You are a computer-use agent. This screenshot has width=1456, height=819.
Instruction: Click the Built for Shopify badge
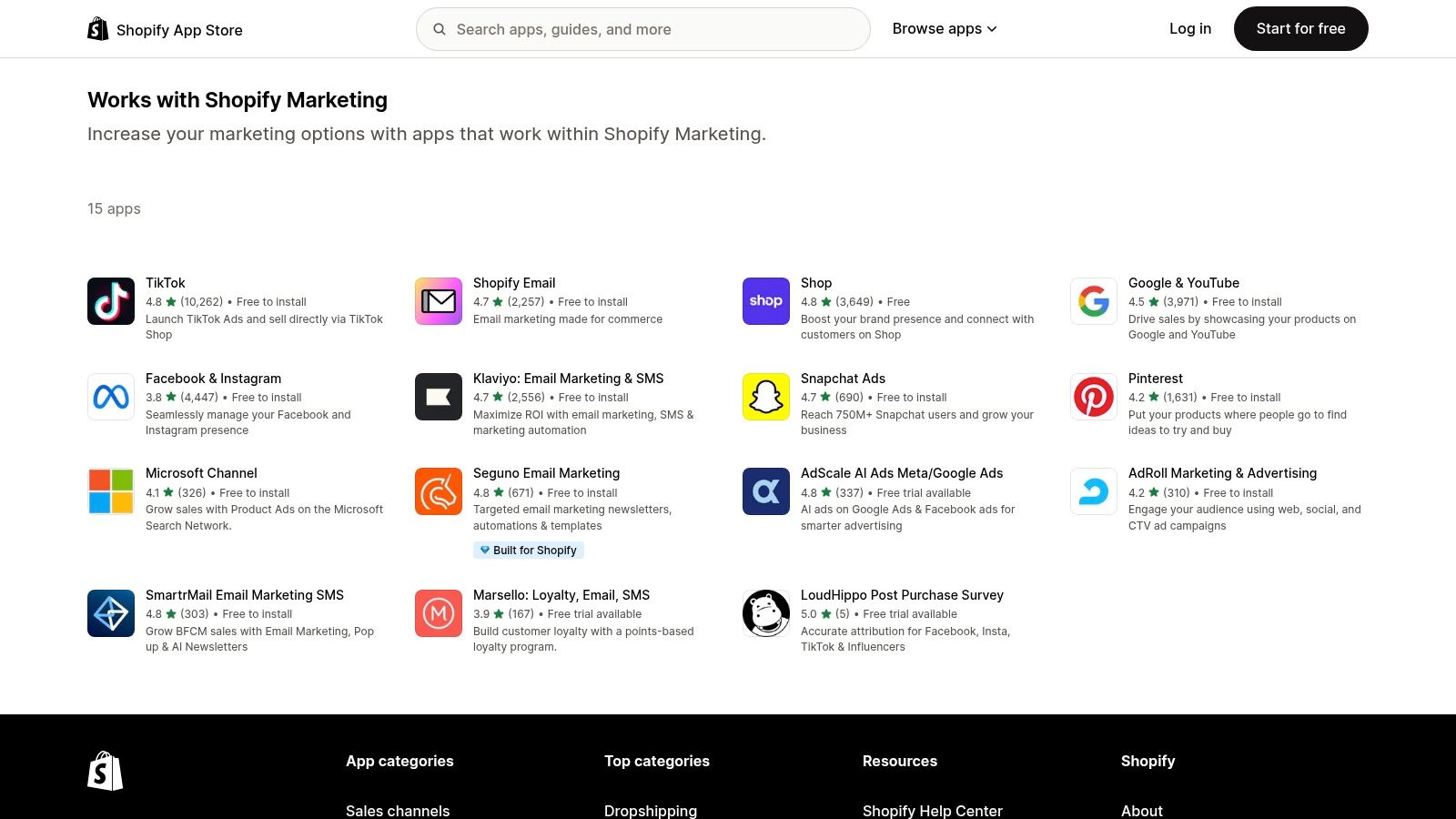529,551
